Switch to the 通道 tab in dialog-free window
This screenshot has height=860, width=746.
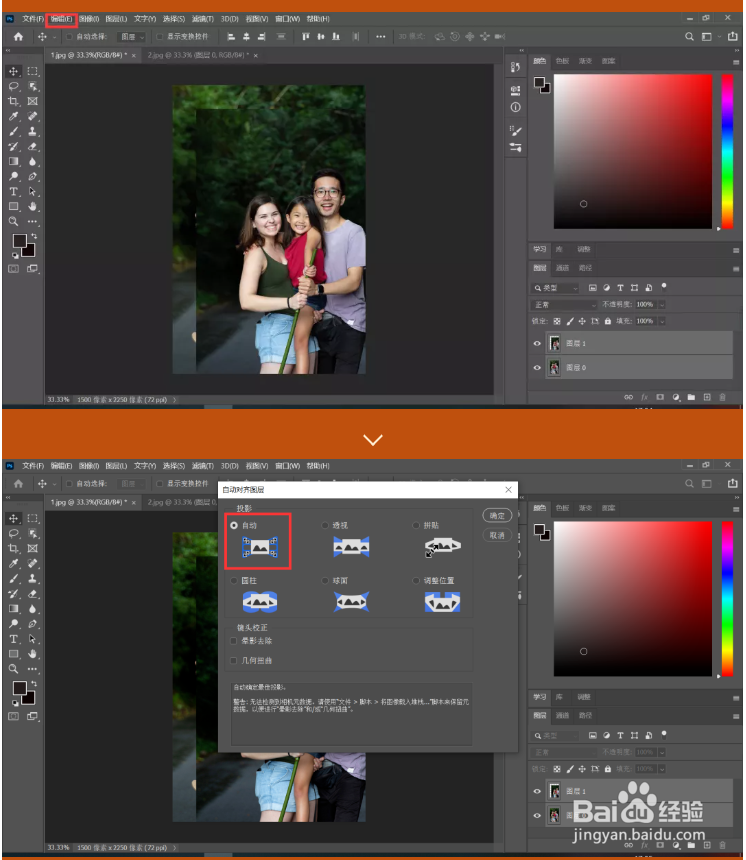click(x=562, y=268)
